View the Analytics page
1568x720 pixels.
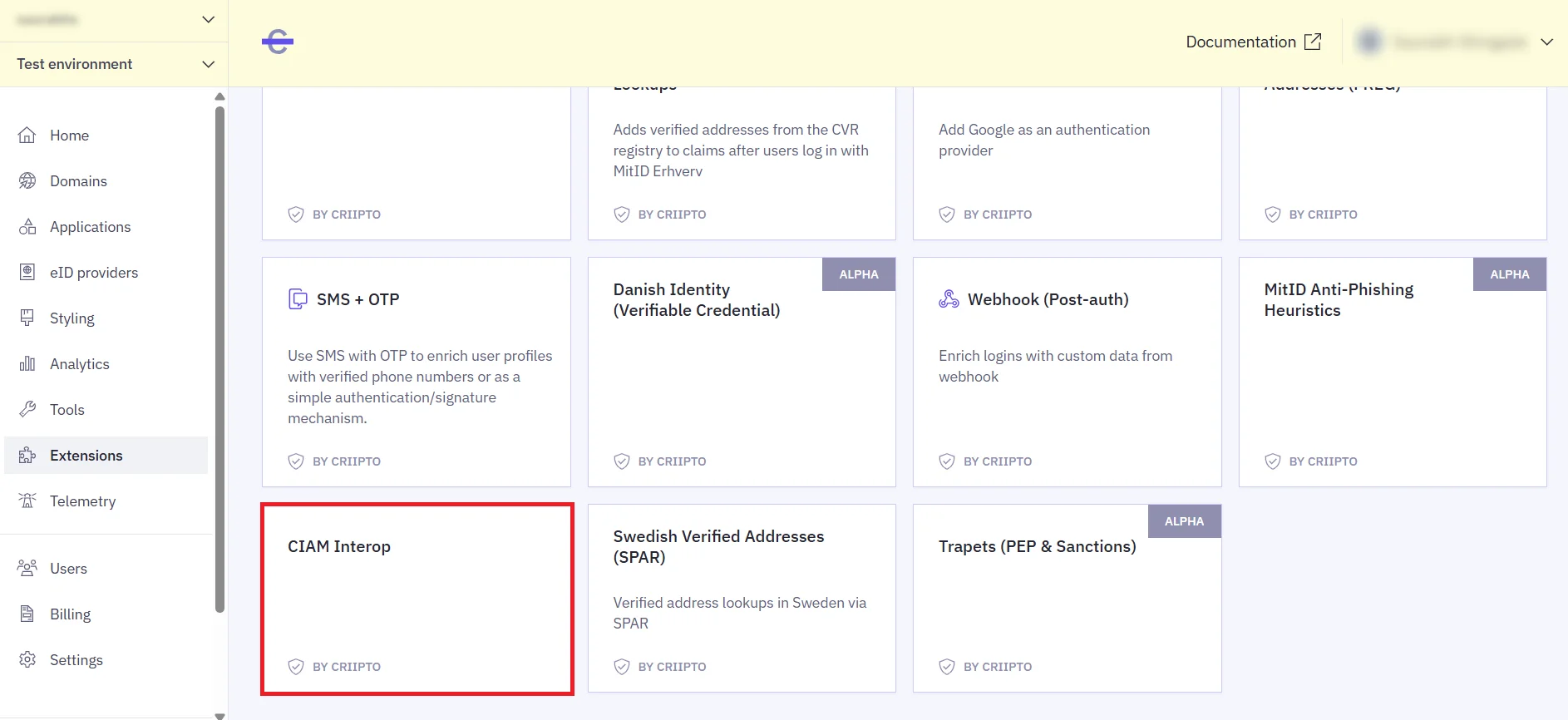point(106,364)
